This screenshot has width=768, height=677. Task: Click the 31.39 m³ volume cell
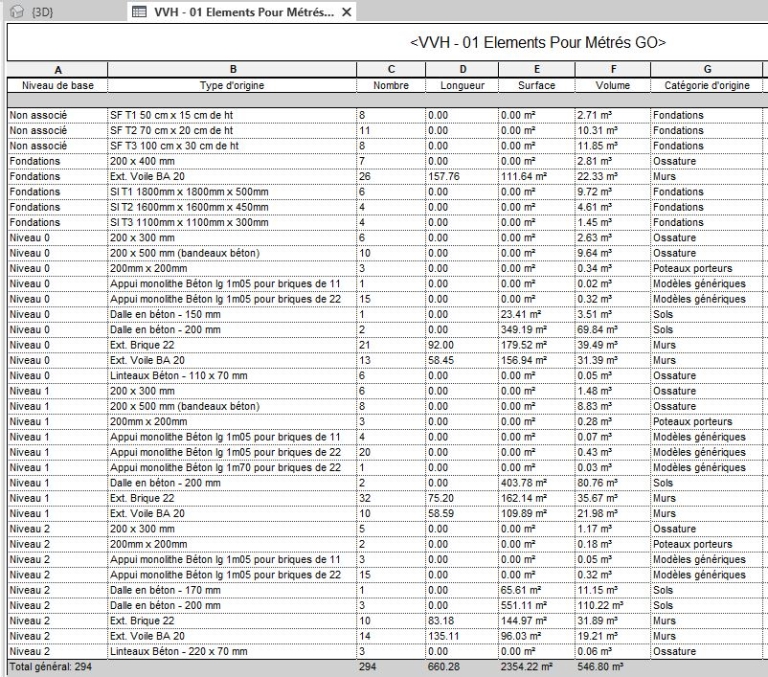613,360
